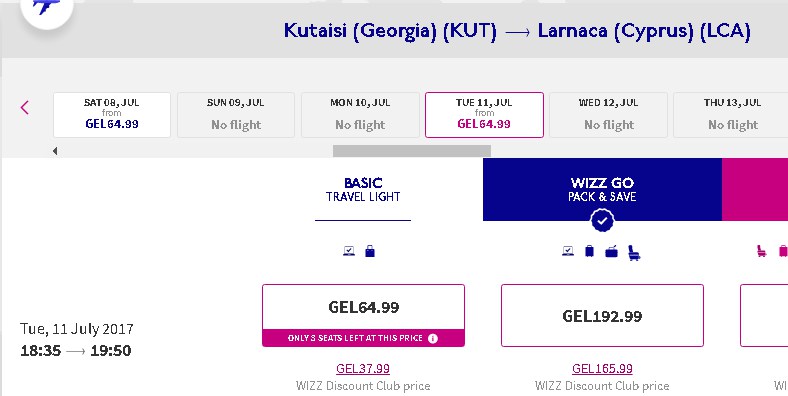Click the laptop bag icon under Basic
The image size is (788, 396).
point(349,251)
